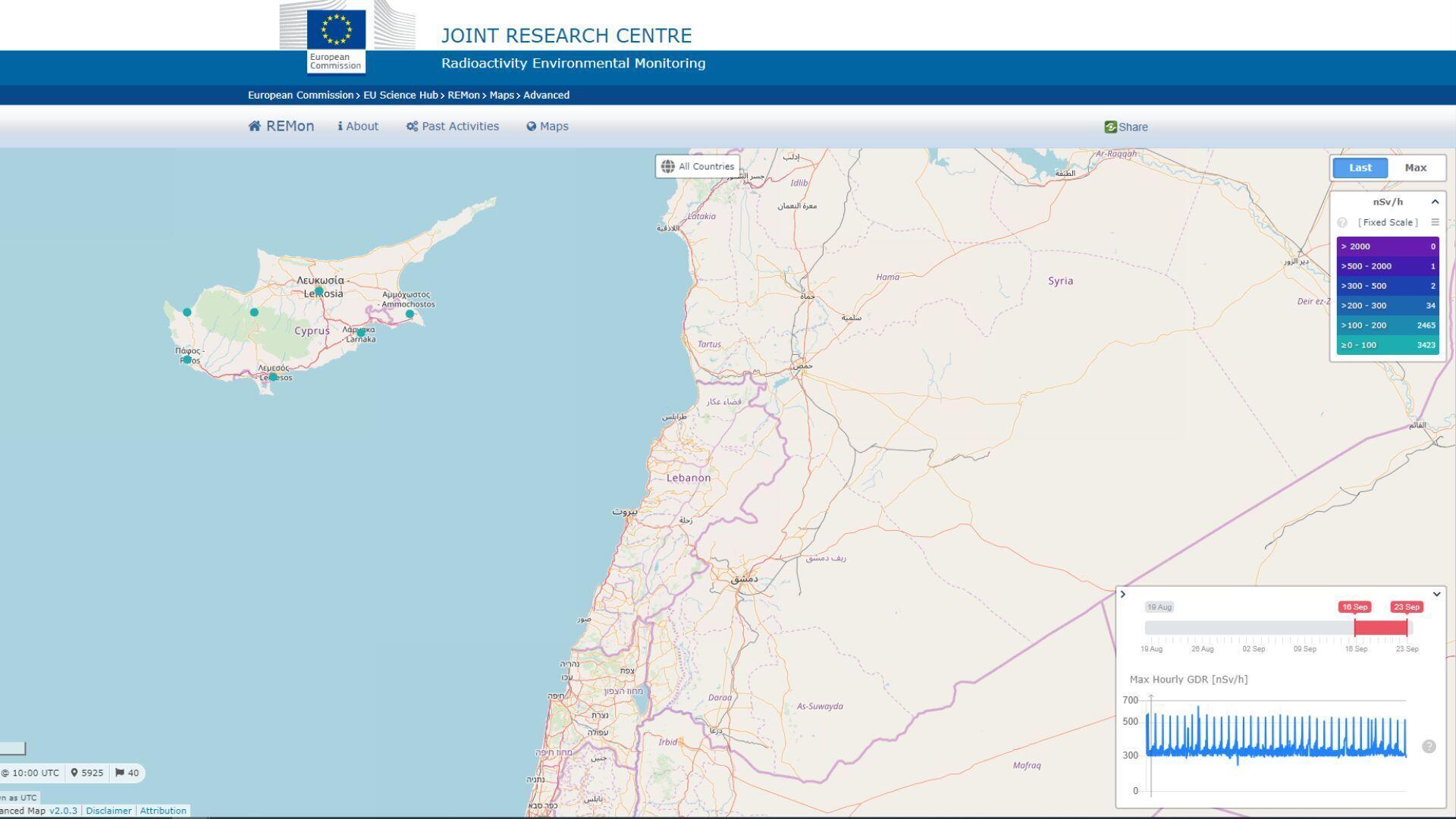Collapse the timeline chart panel chevron
1456x819 pixels.
[x=1436, y=595]
